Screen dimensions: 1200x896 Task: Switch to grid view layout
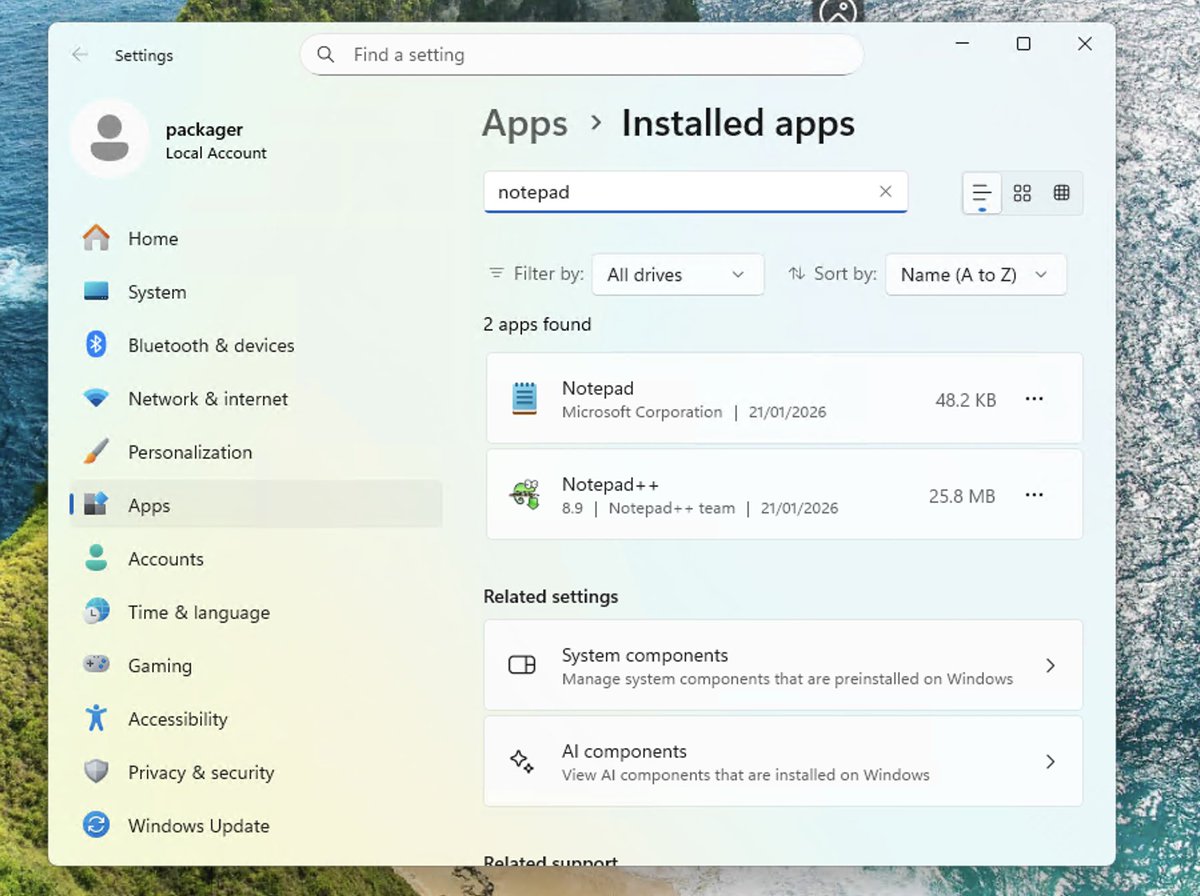point(1022,193)
